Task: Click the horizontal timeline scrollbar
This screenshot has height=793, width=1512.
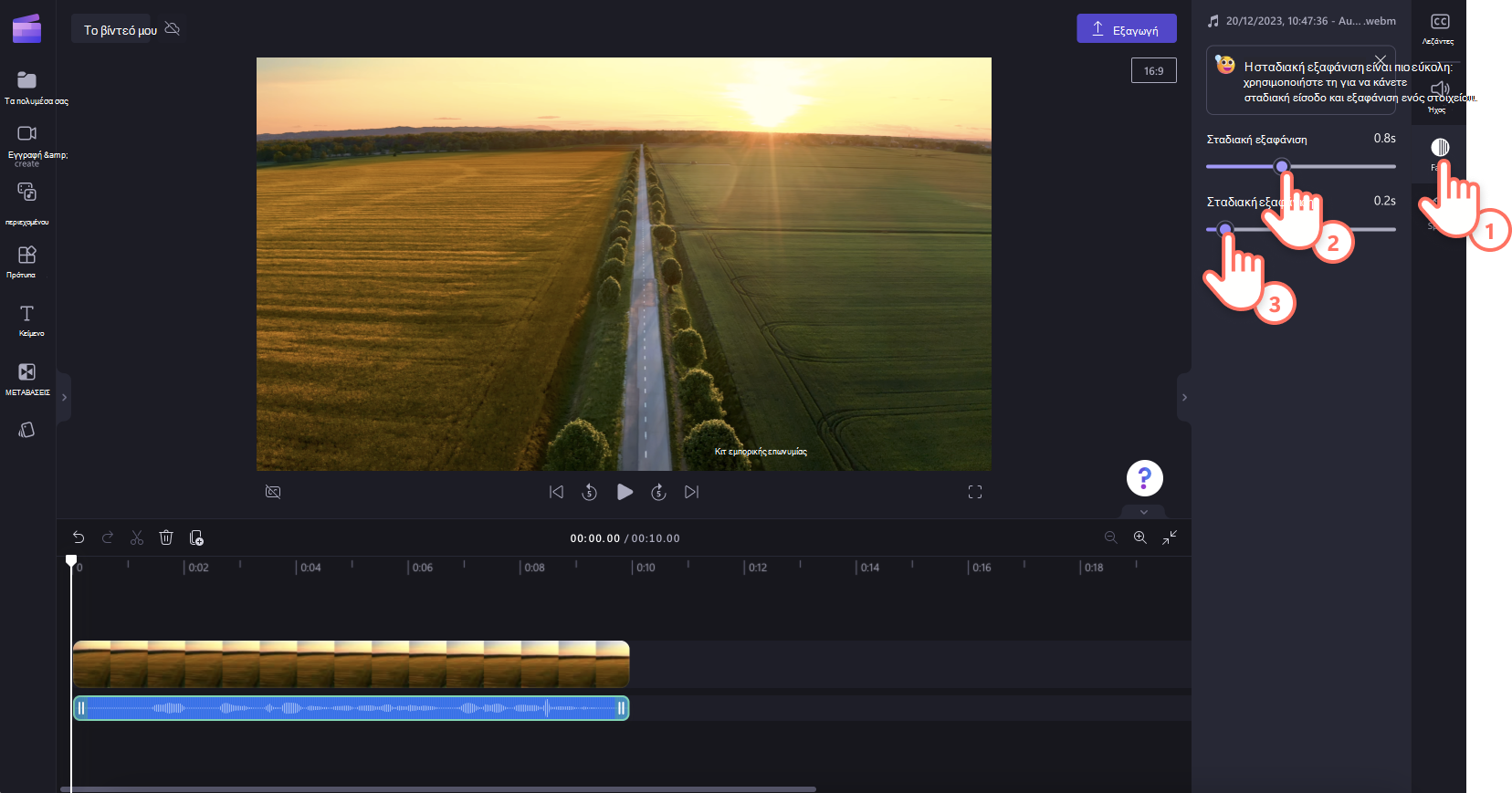Action: point(438,789)
